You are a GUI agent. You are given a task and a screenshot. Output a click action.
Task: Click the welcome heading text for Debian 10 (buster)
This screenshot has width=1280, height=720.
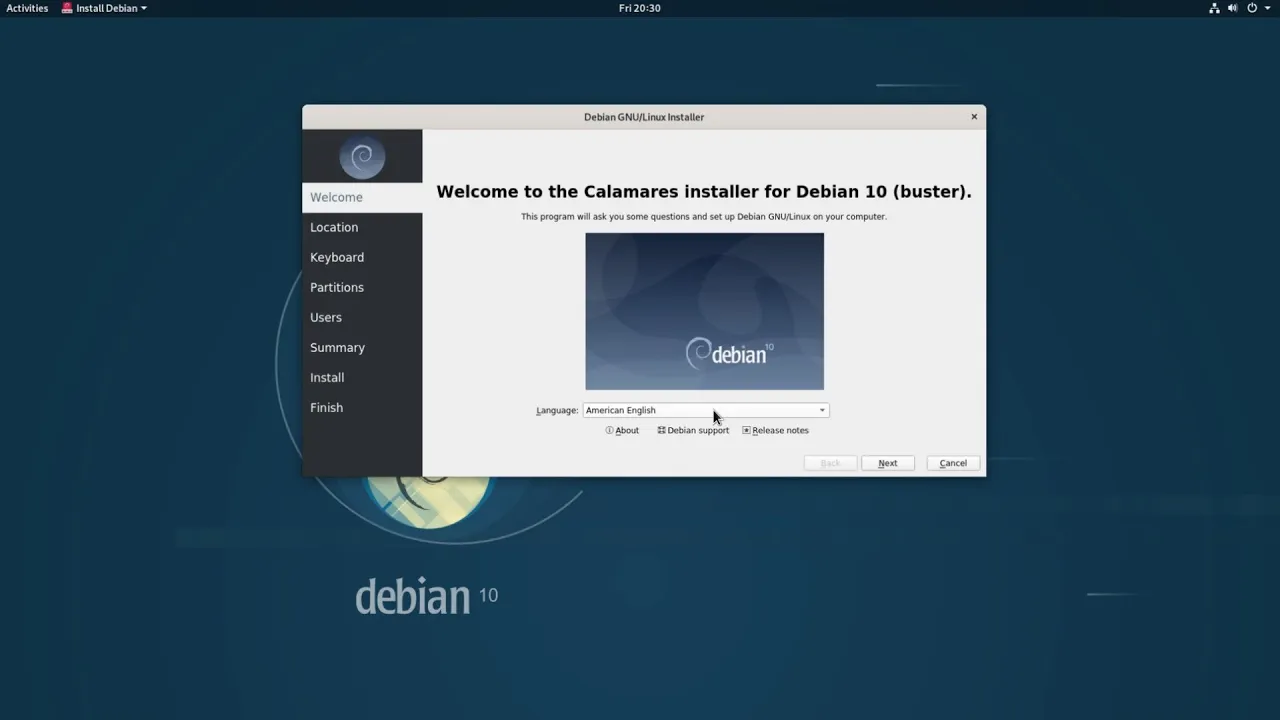[704, 191]
